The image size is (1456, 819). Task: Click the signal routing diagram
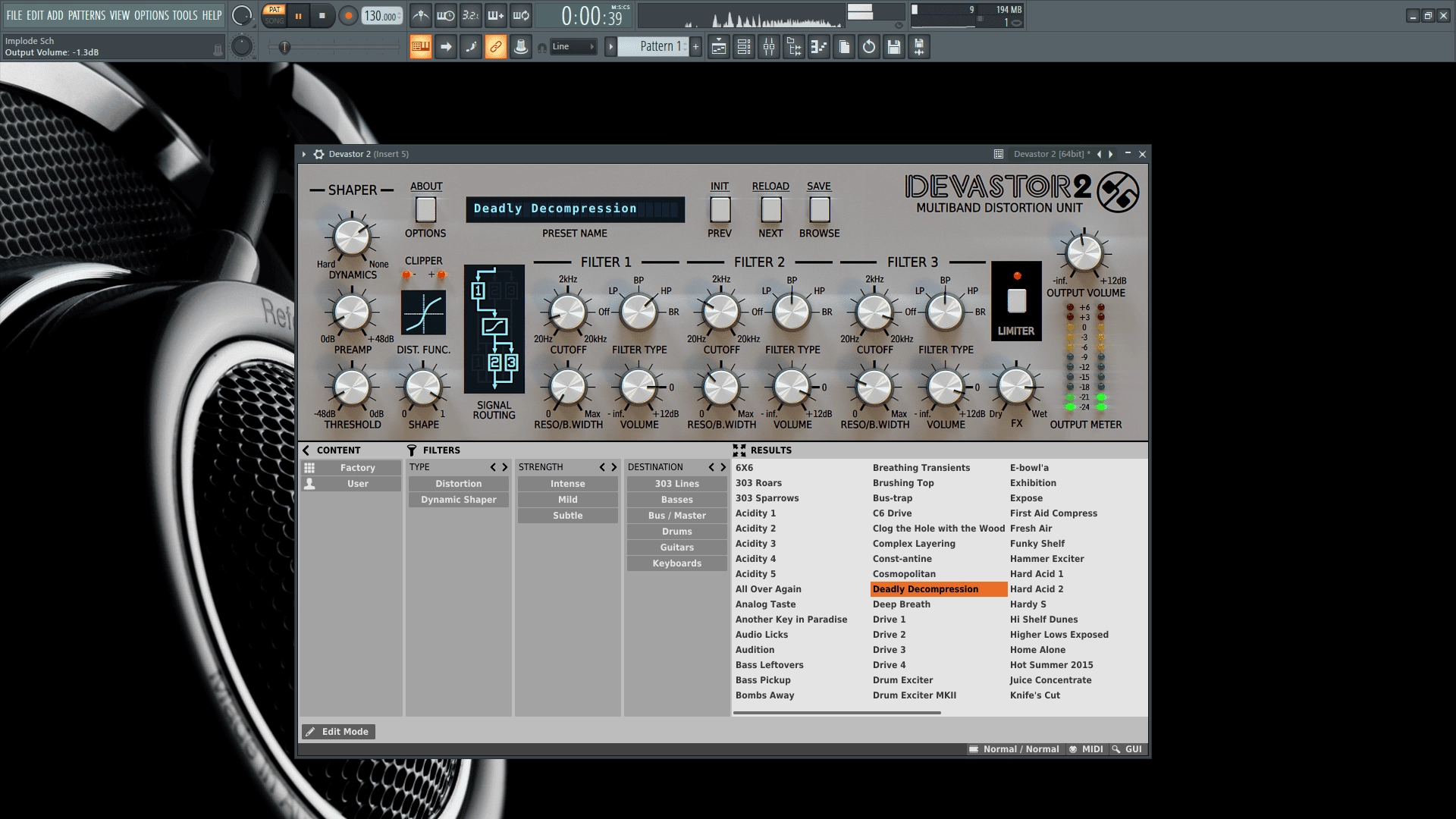494,329
